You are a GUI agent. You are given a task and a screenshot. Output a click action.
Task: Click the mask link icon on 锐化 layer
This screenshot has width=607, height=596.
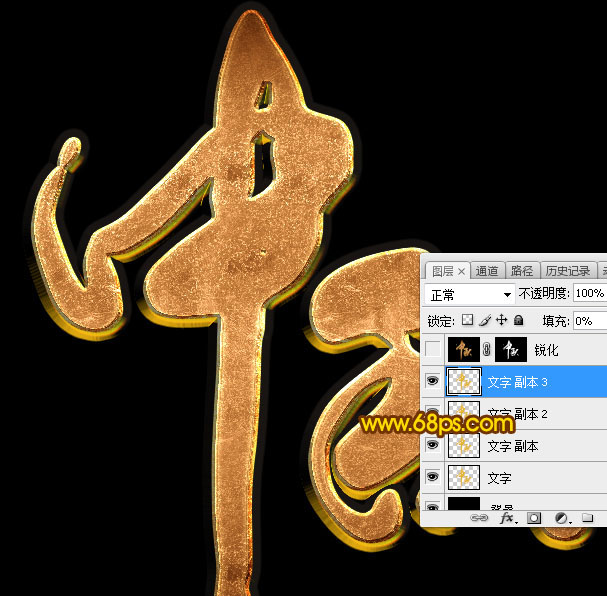pos(487,350)
